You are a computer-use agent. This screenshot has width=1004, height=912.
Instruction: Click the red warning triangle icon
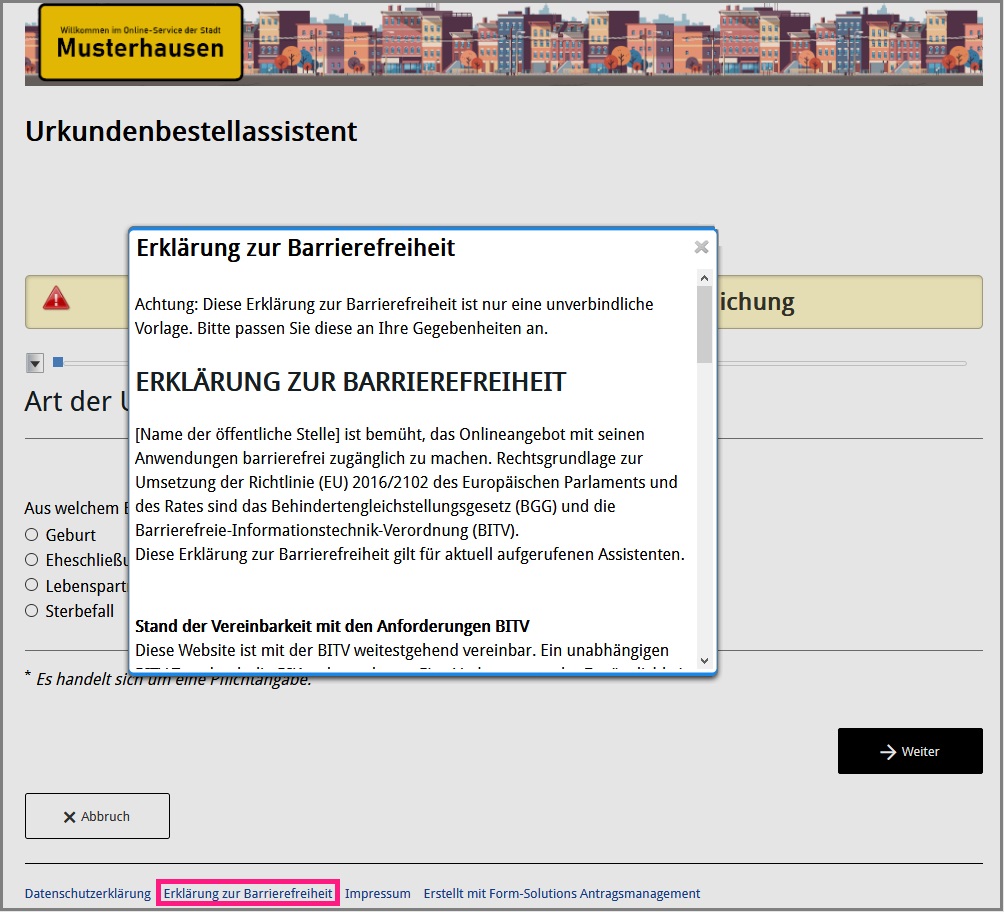(56, 298)
